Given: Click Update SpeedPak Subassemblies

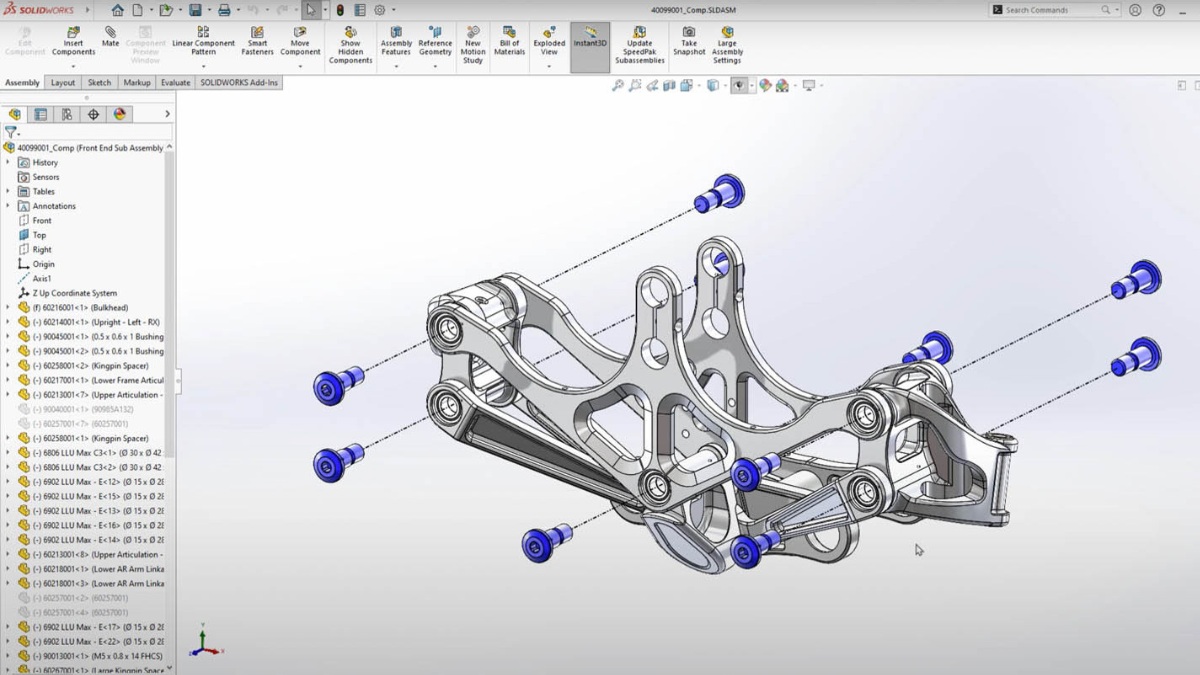Looking at the screenshot, I should pyautogui.click(x=639, y=46).
